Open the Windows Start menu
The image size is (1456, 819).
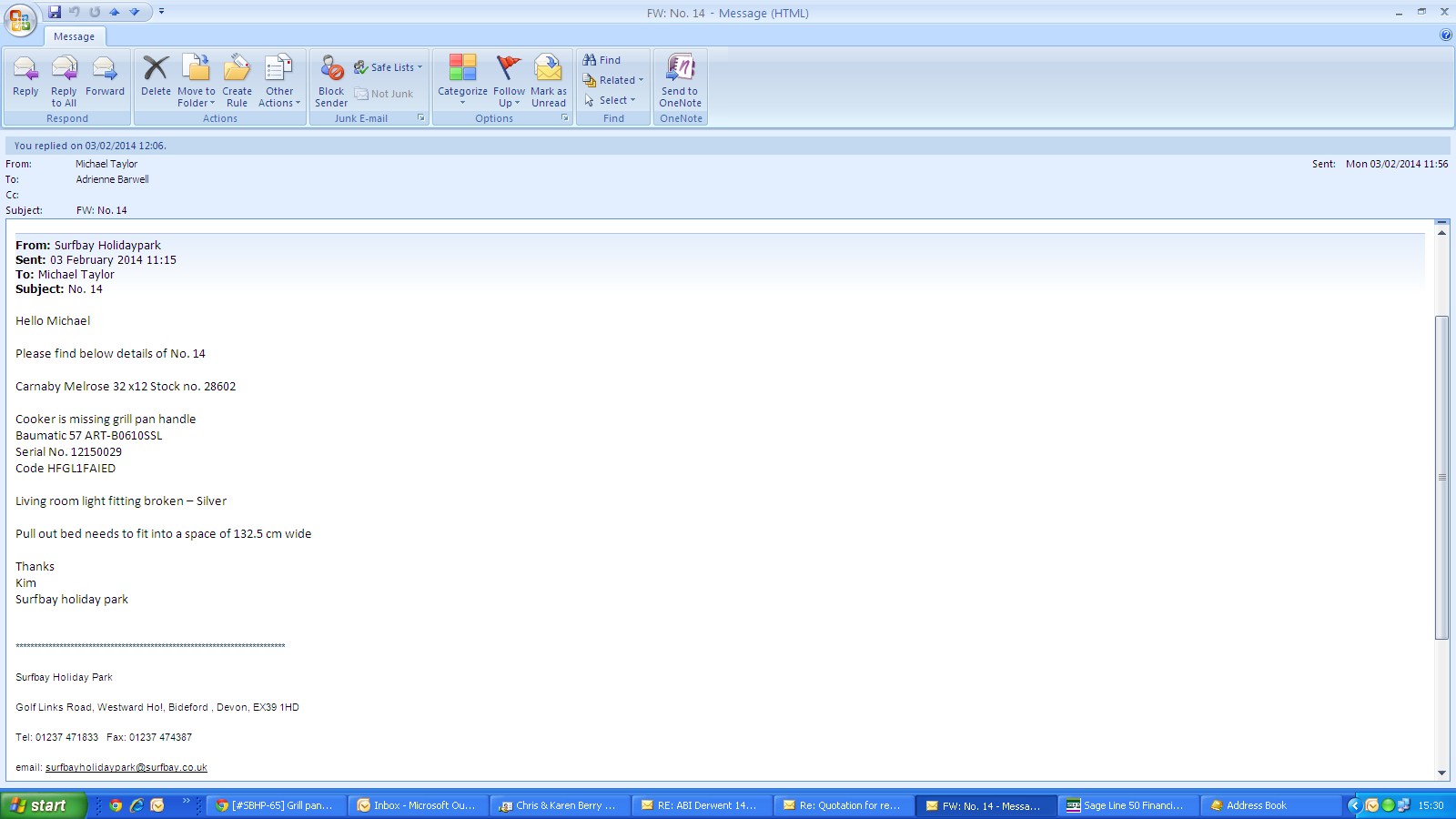pos(44,805)
